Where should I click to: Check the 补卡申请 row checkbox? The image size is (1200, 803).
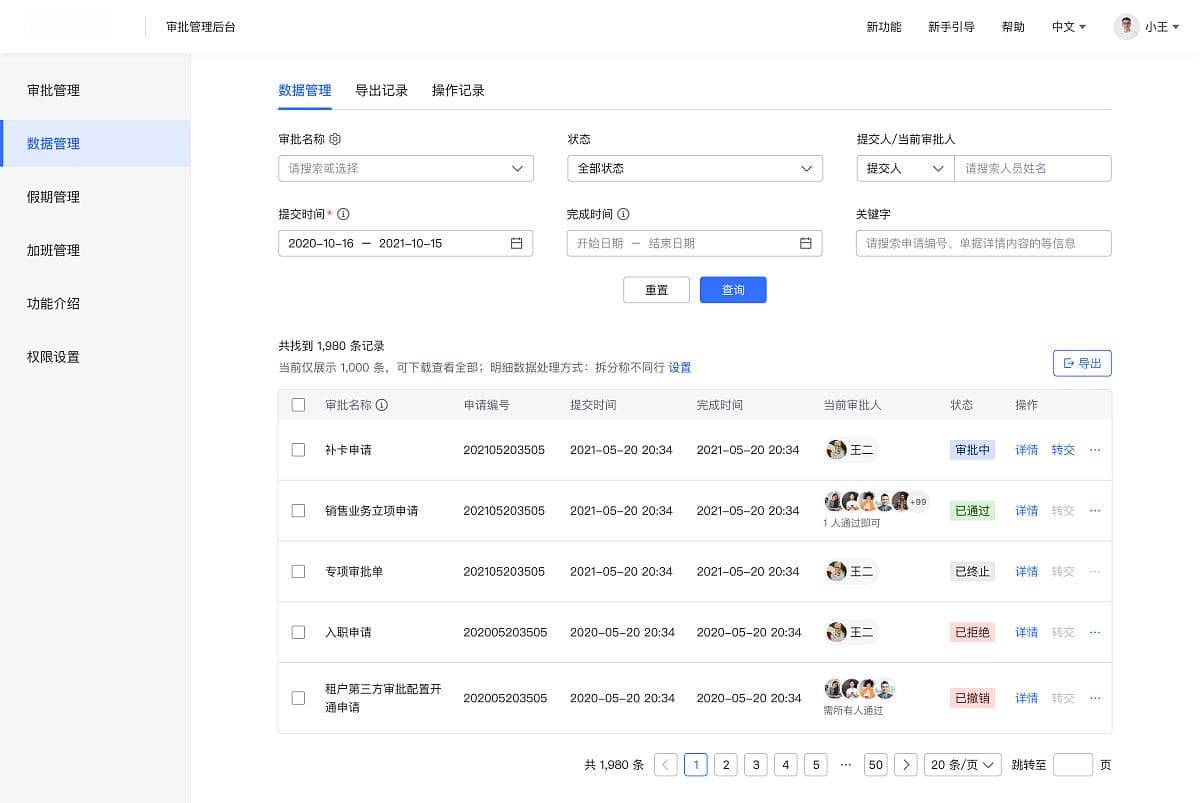point(298,450)
